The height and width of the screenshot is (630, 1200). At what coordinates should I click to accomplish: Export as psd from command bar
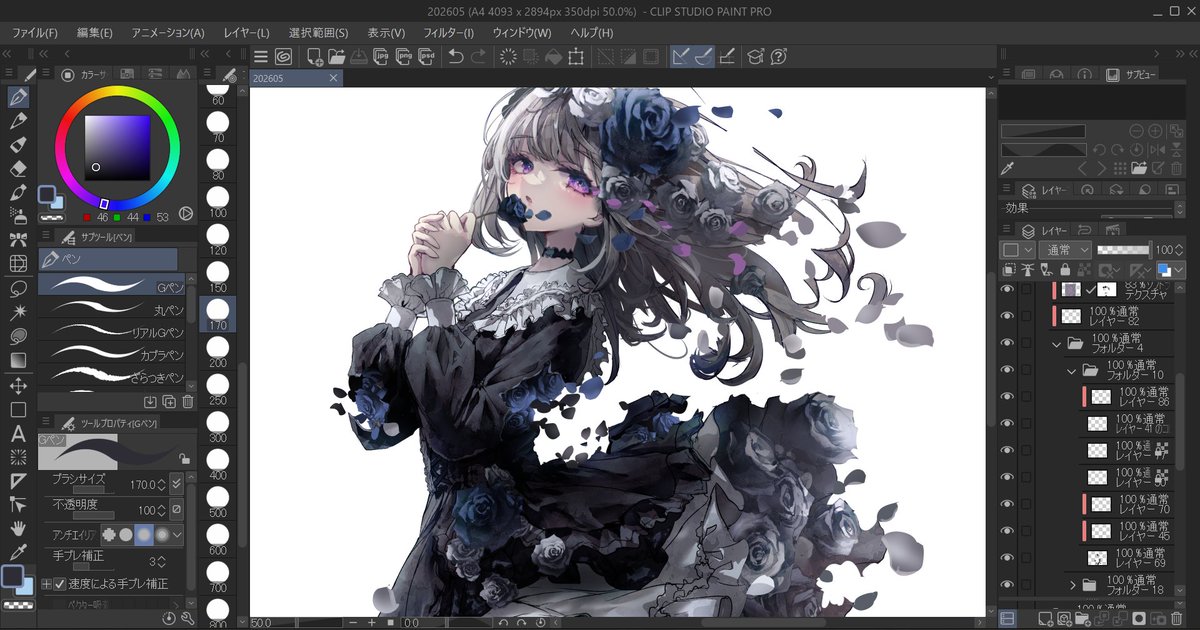click(x=427, y=57)
